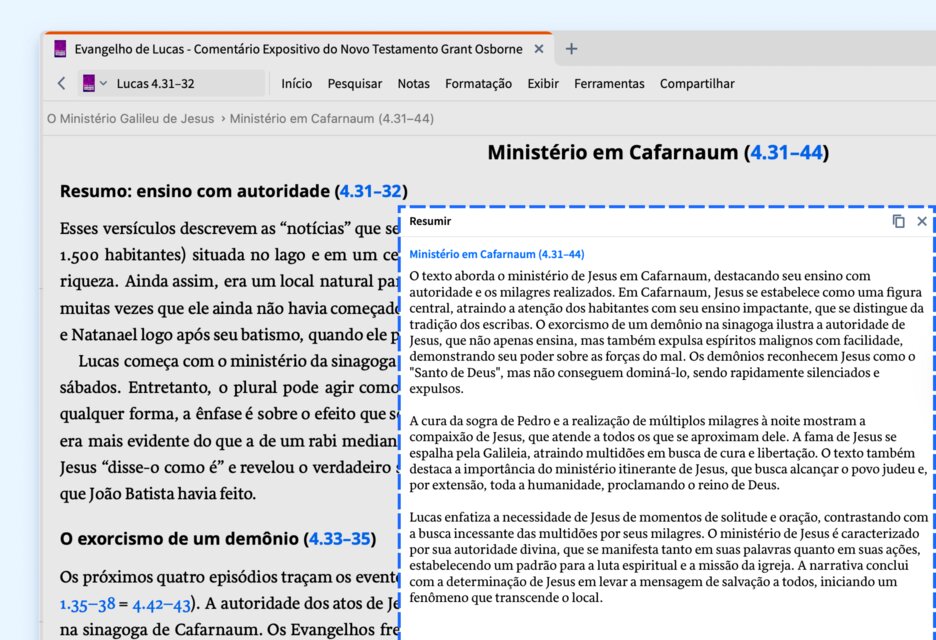Open the 4.31–44 link in the main heading
The image size is (936, 640).
pyautogui.click(x=786, y=152)
